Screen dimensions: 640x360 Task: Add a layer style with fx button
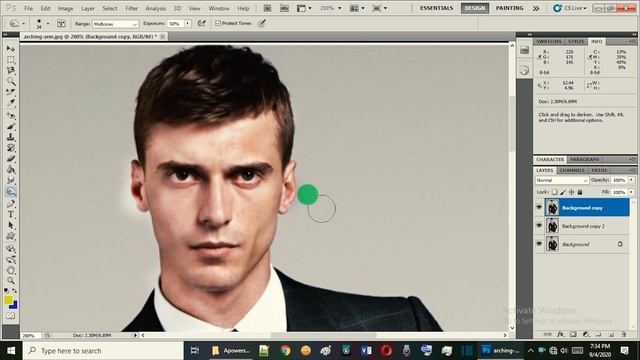click(561, 334)
